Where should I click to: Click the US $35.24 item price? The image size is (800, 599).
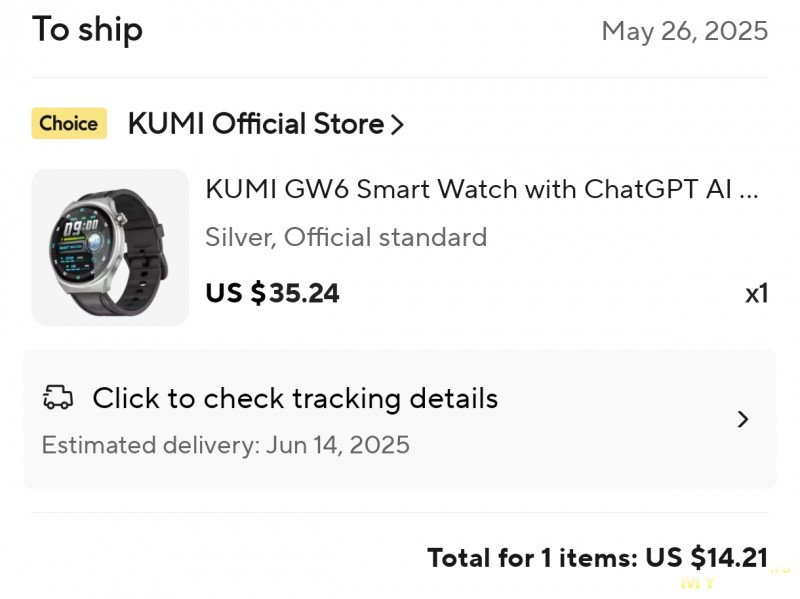(x=272, y=293)
